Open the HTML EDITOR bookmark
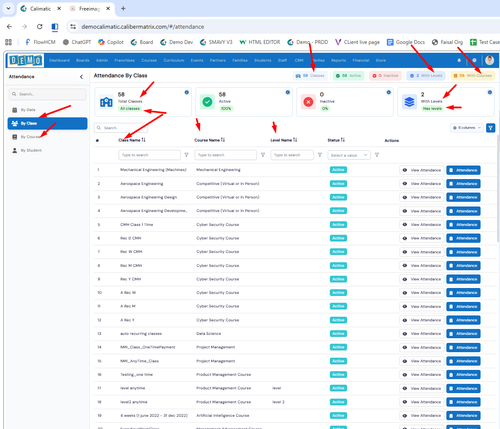The width and height of the screenshot is (500, 429). point(260,42)
